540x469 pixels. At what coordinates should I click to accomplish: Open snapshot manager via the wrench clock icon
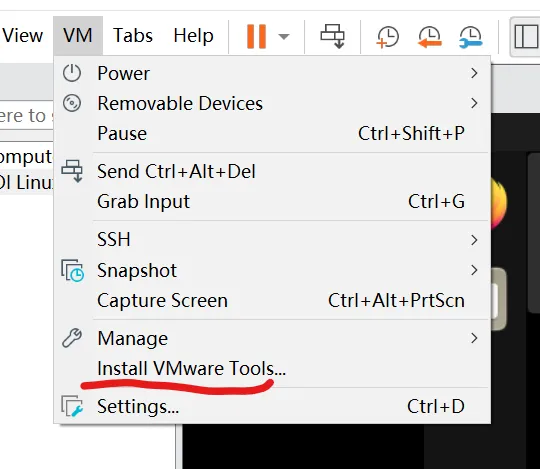click(x=470, y=37)
